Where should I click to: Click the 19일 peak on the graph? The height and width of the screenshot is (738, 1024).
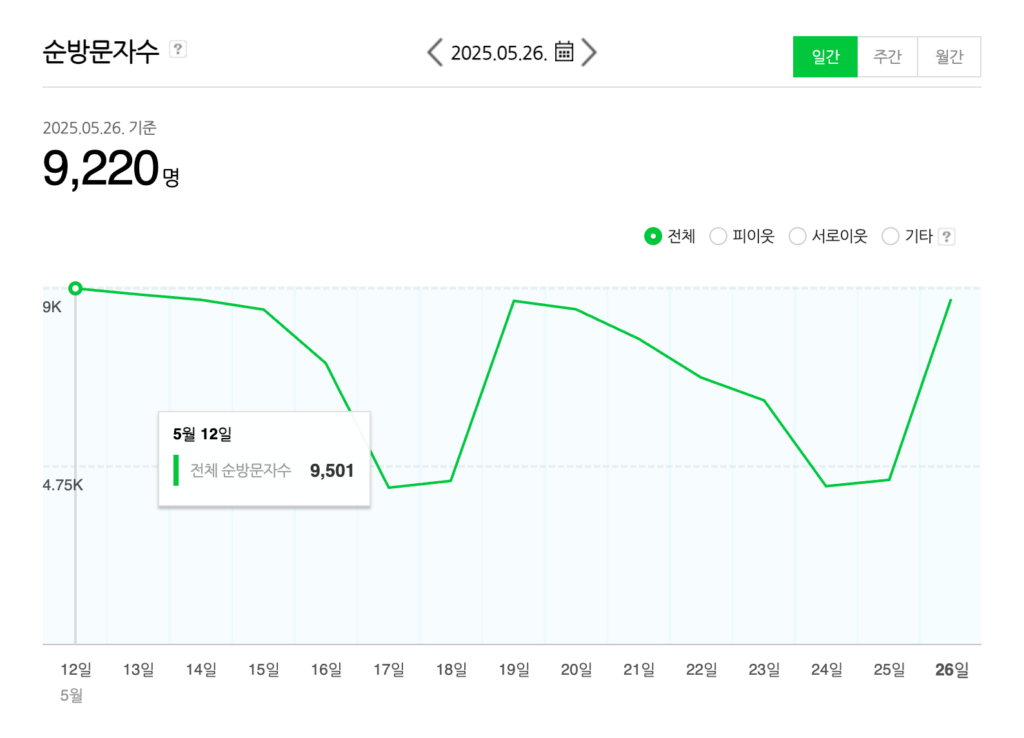click(x=515, y=301)
